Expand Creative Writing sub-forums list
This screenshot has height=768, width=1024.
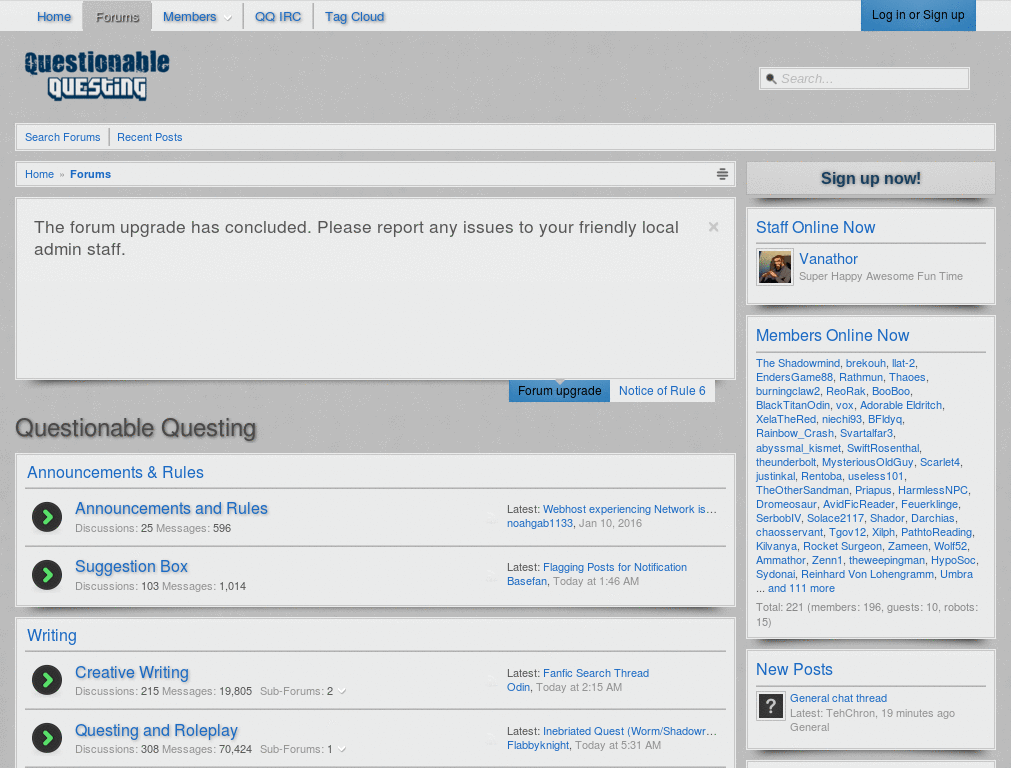click(x=342, y=692)
